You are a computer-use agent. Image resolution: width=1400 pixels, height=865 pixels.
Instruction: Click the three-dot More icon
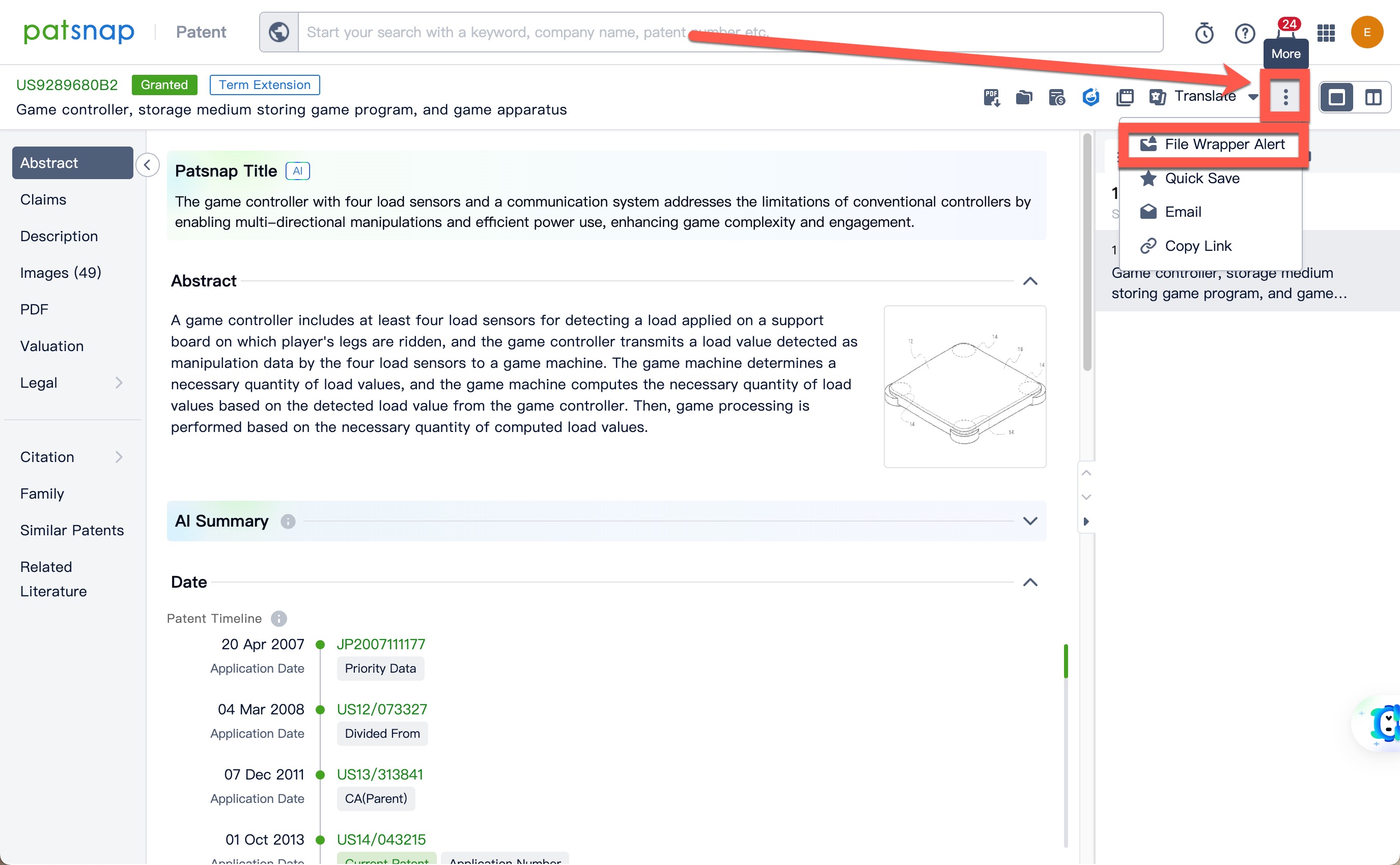pyautogui.click(x=1285, y=97)
